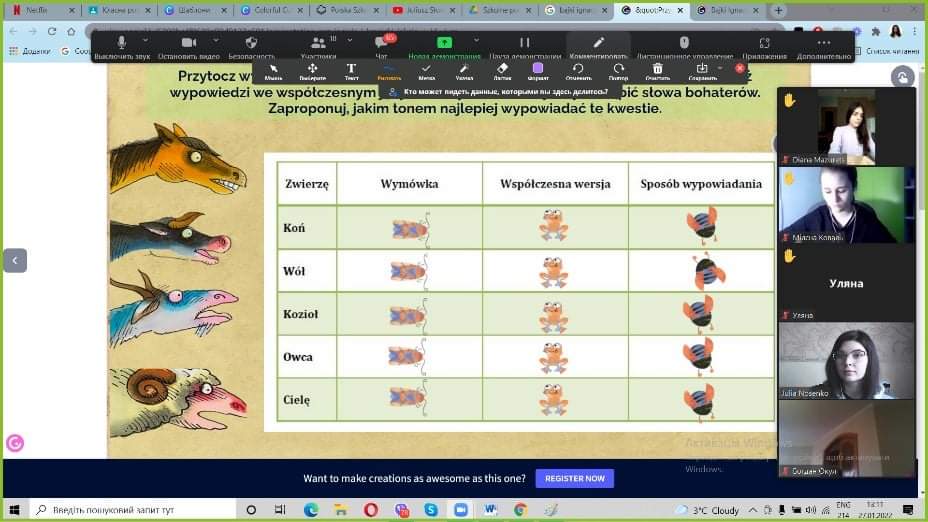This screenshot has width=928, height=522.
Task: Go back in the browser
Action: point(14,31)
